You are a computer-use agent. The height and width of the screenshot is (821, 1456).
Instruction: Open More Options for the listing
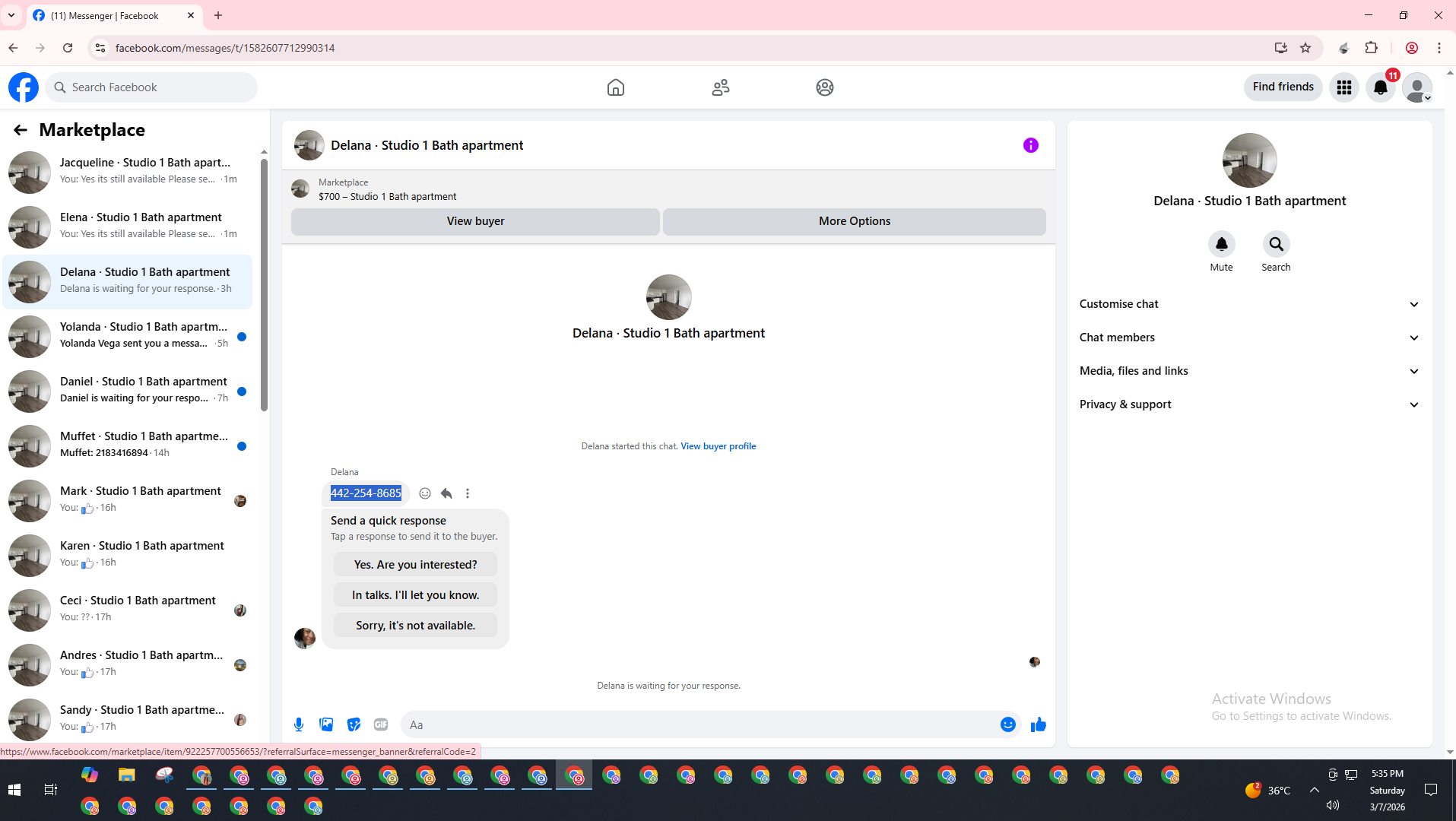pos(855,221)
